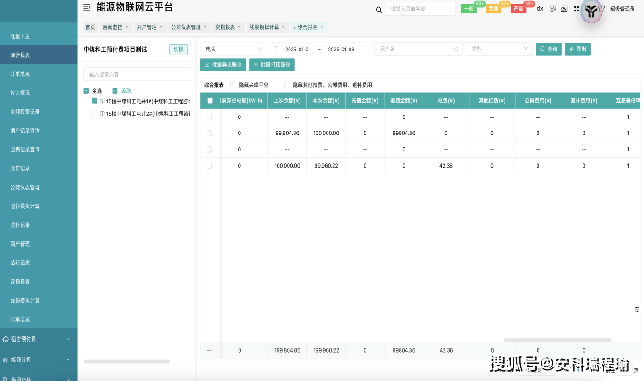The image size is (644, 381).
Task: Toggle the select-all checkbox in table header
Action: click(x=210, y=101)
